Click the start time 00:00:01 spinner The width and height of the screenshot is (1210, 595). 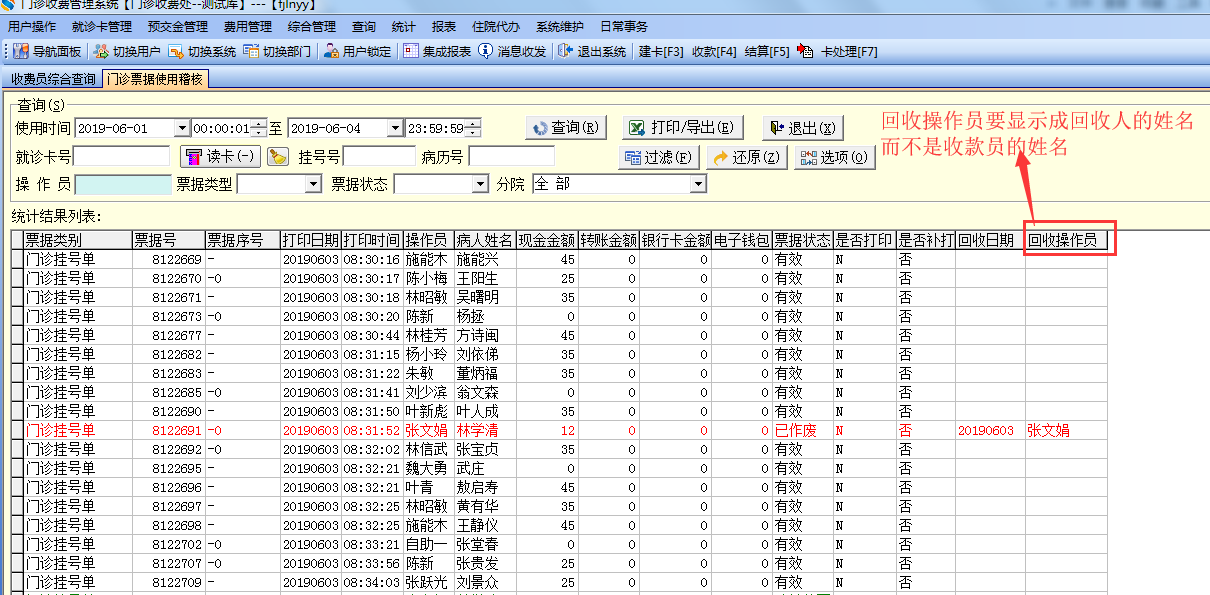click(259, 129)
